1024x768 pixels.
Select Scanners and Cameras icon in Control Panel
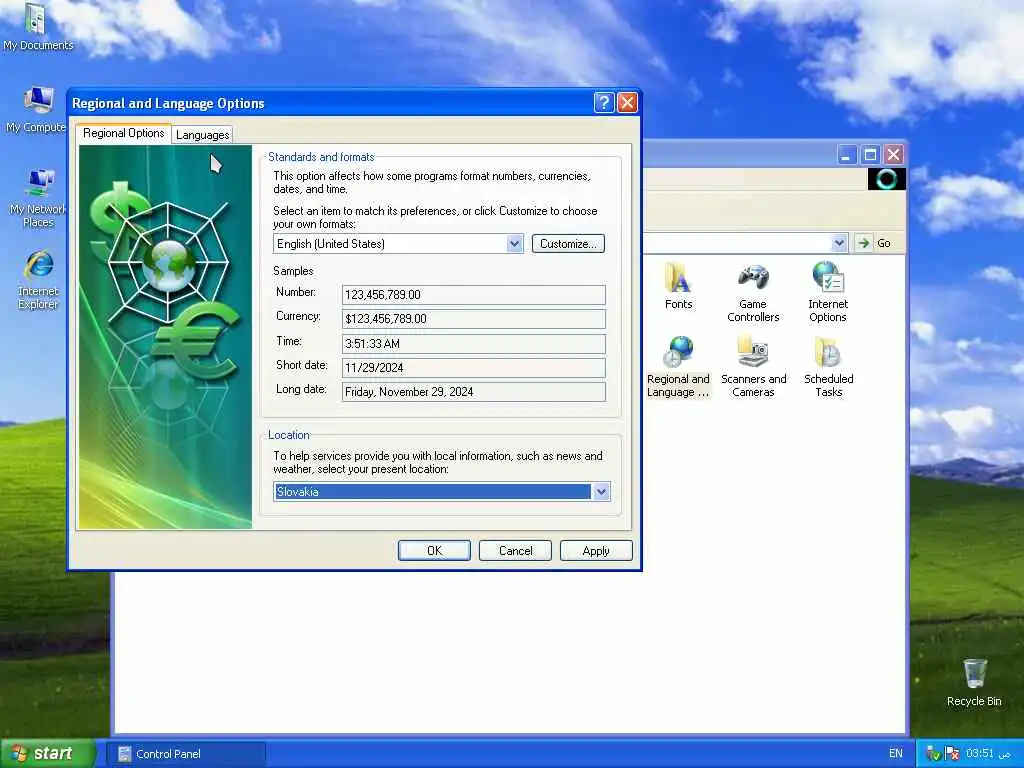tap(753, 367)
